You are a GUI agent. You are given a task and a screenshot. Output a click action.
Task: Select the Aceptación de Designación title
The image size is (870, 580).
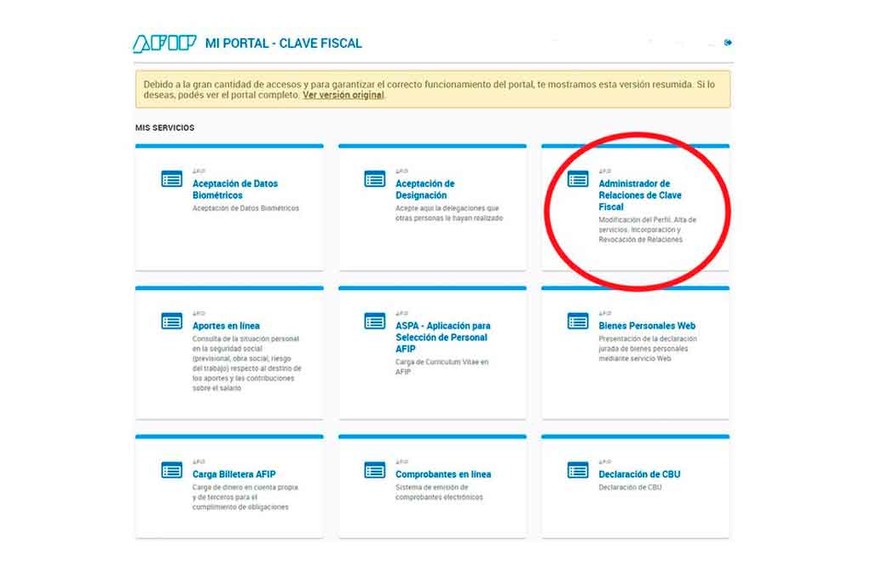[x=425, y=190]
